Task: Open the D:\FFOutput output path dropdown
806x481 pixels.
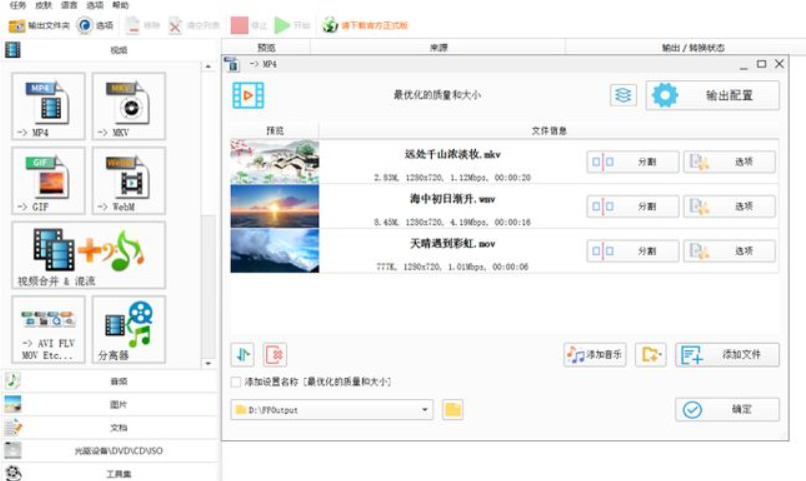Action: coord(332,410)
